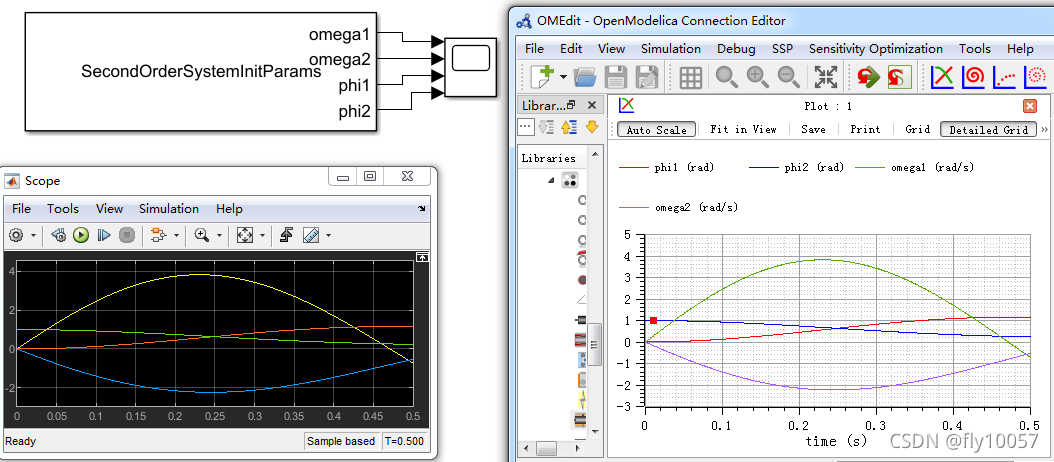Open dropdown arrow beside Scale Axes icon
The height and width of the screenshot is (462, 1054).
[x=263, y=236]
